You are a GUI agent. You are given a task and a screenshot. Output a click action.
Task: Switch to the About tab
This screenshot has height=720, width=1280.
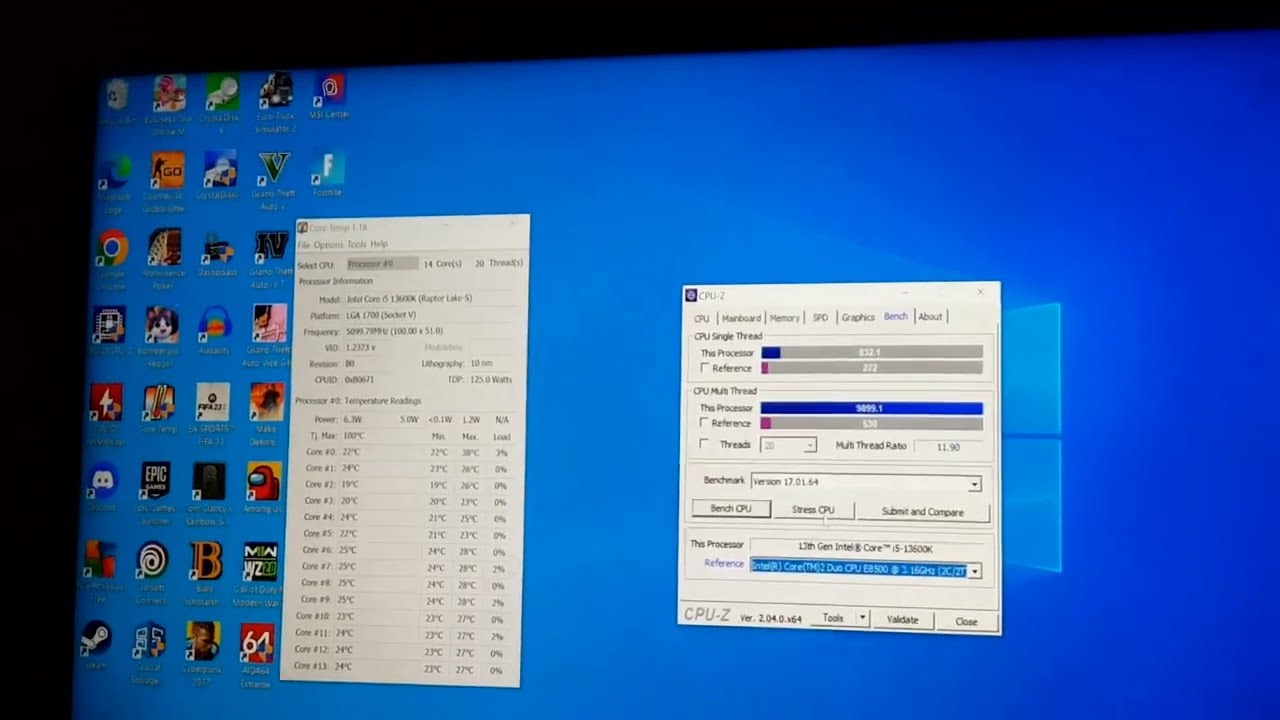[x=930, y=317]
